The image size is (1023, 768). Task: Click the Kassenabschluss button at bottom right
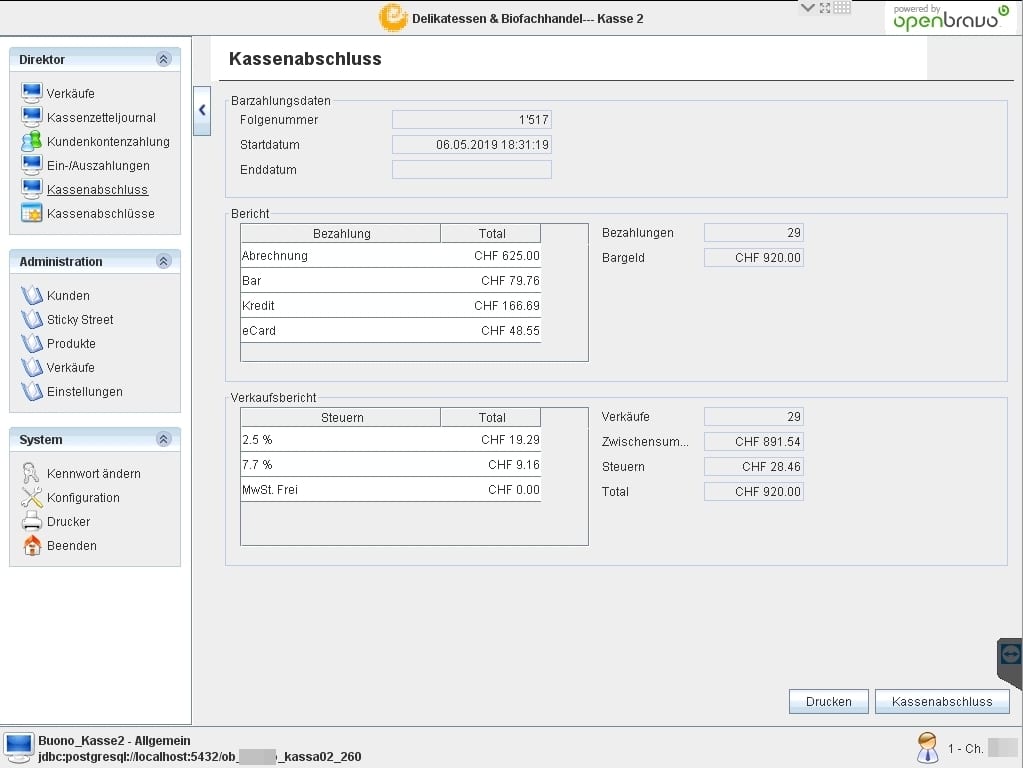(x=942, y=701)
